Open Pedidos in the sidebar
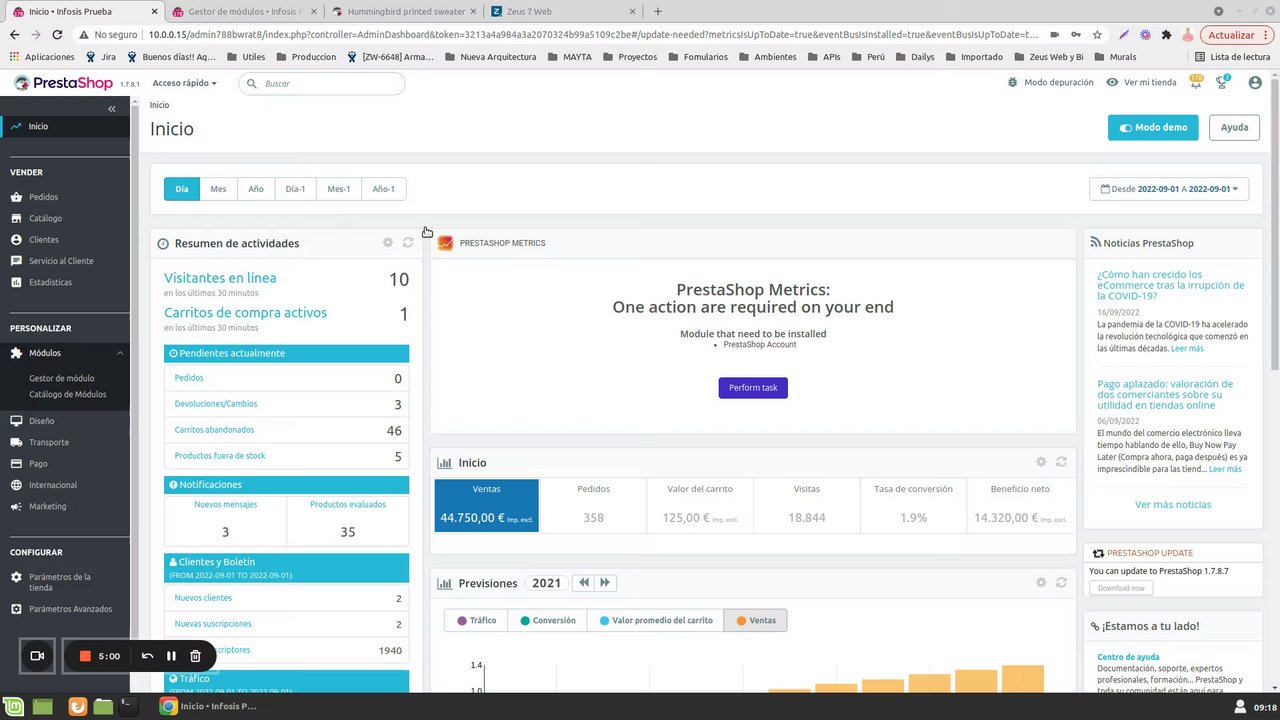Image resolution: width=1280 pixels, height=720 pixels. pos(43,197)
